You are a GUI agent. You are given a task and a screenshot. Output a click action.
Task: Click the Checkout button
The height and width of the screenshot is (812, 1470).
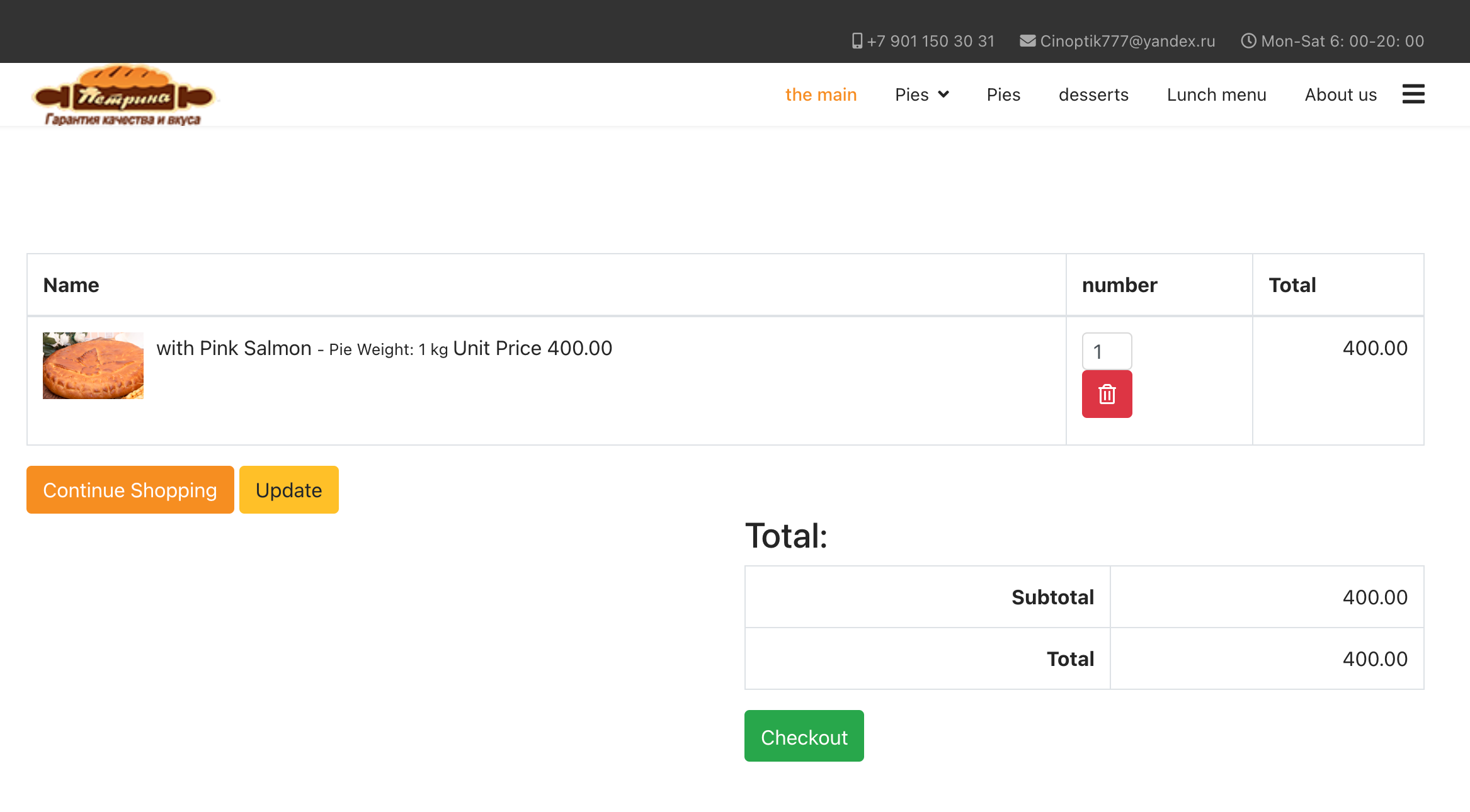pyautogui.click(x=804, y=737)
